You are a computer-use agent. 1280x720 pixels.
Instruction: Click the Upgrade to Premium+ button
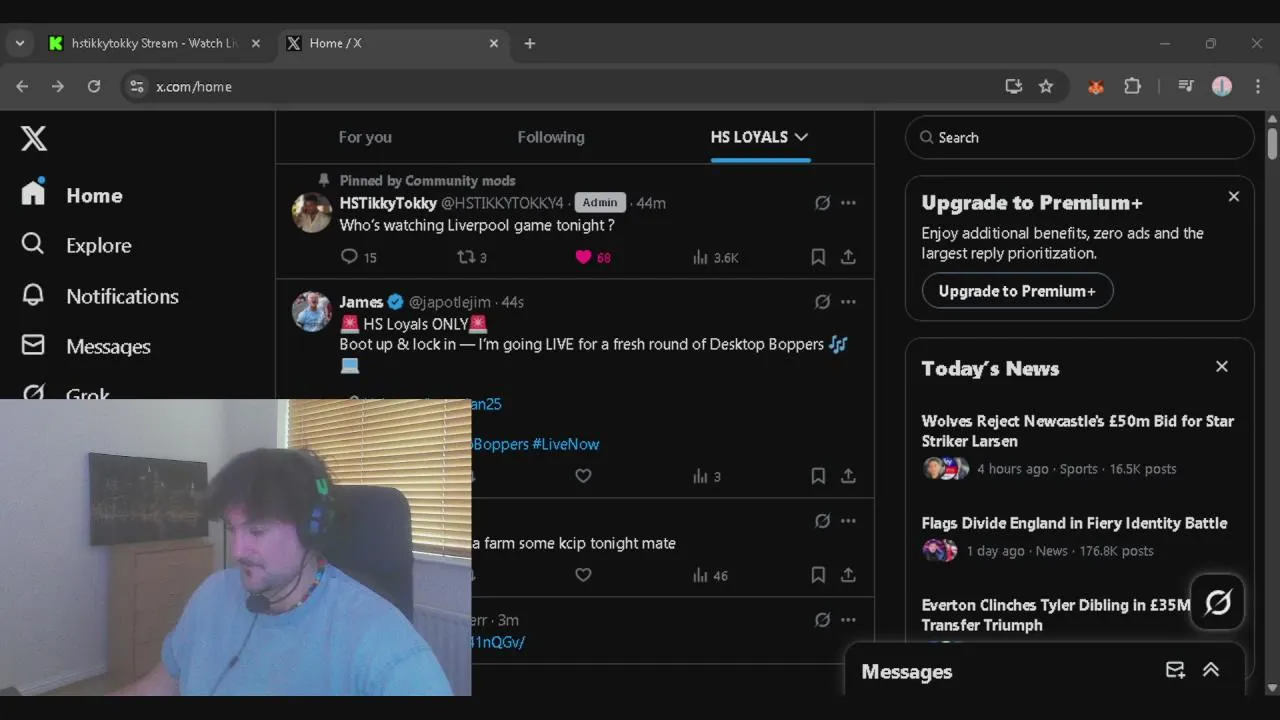click(x=1017, y=291)
